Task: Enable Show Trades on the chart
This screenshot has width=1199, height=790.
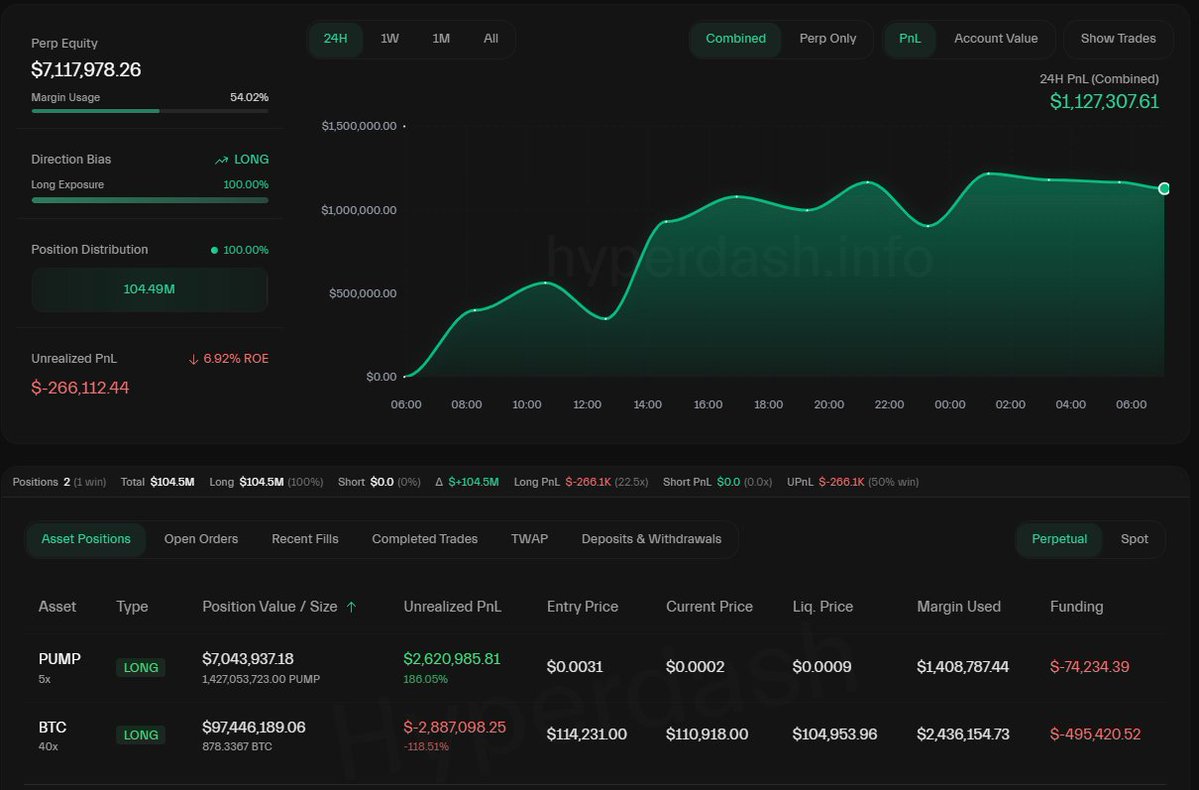Action: [x=1118, y=39]
